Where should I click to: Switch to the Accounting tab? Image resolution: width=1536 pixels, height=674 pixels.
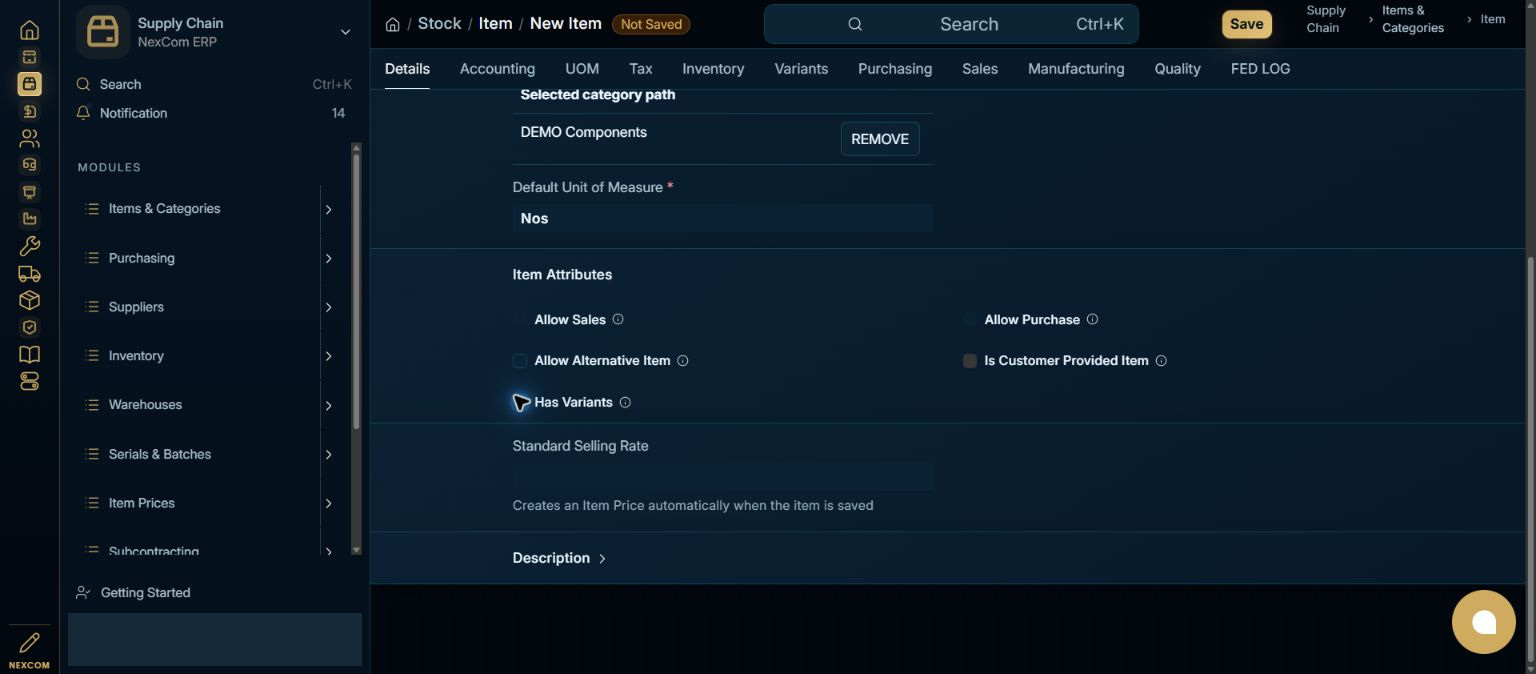pyautogui.click(x=497, y=69)
